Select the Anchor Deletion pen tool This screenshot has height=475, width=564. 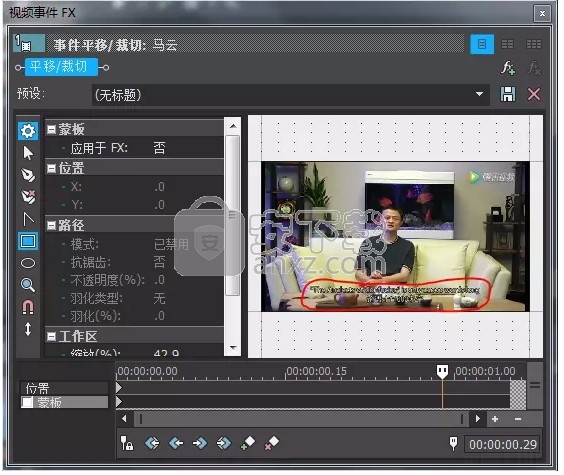click(28, 197)
